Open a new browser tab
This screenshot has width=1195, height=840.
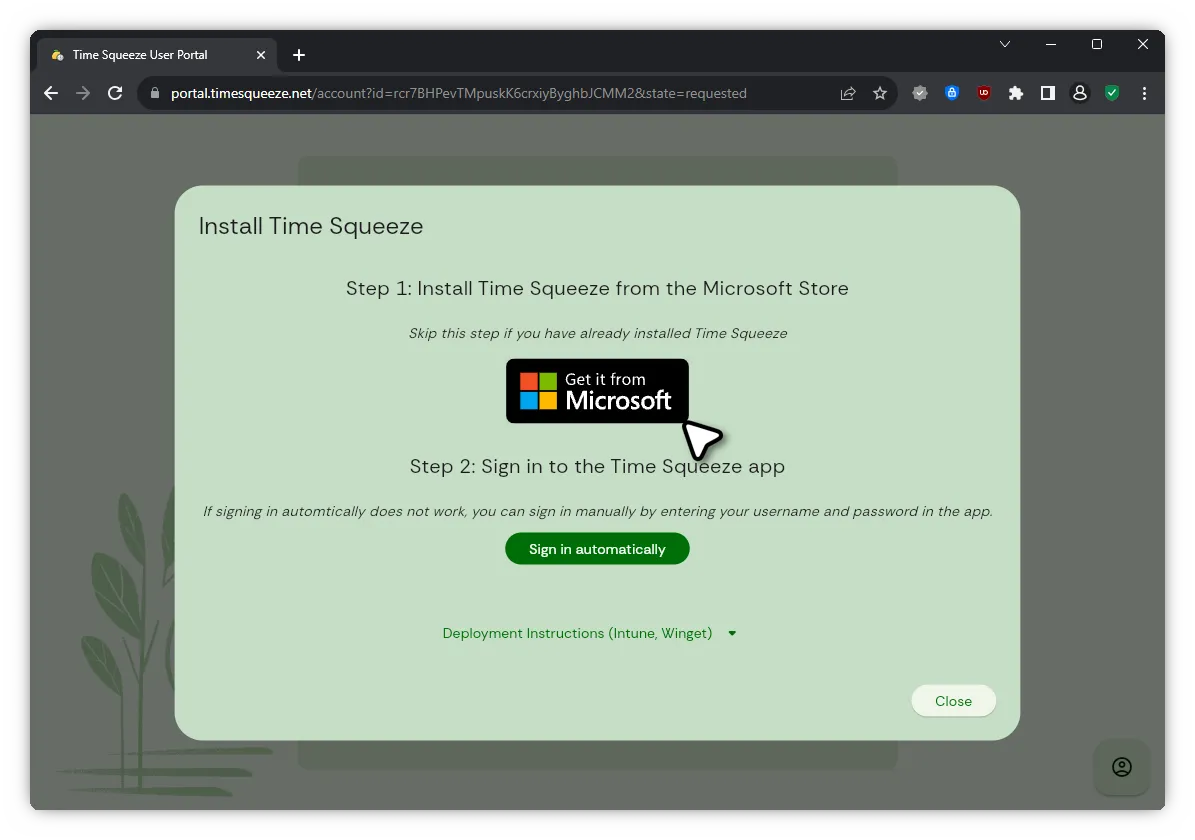tap(299, 55)
